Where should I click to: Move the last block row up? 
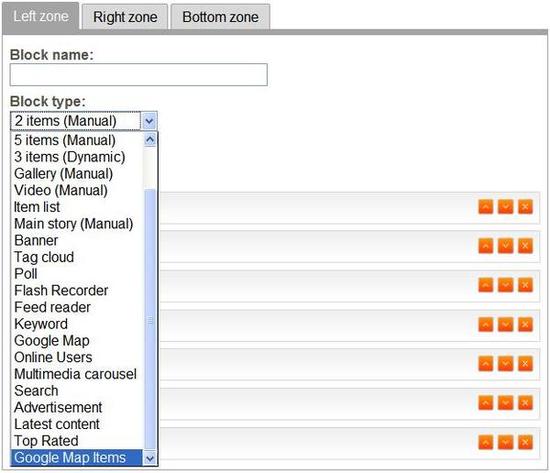coord(485,442)
